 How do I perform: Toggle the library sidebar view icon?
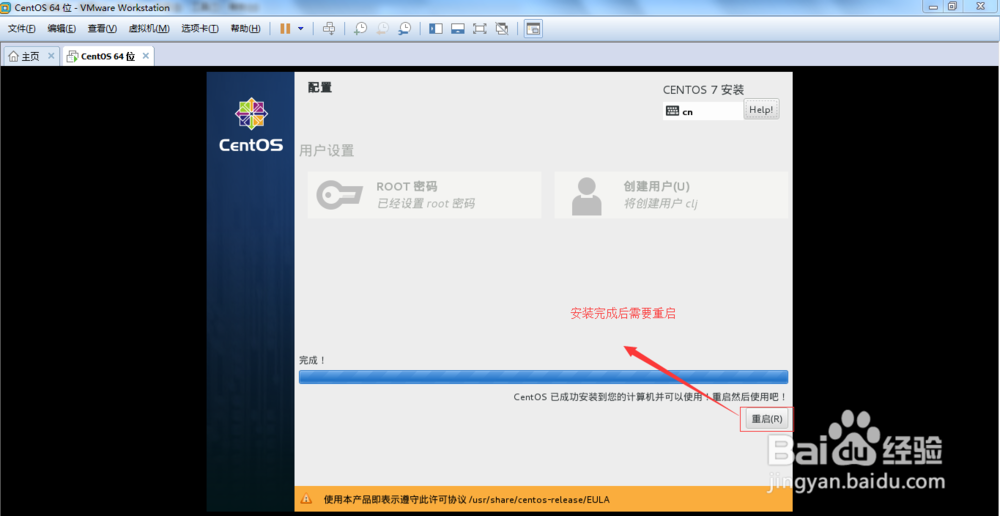(x=436, y=29)
